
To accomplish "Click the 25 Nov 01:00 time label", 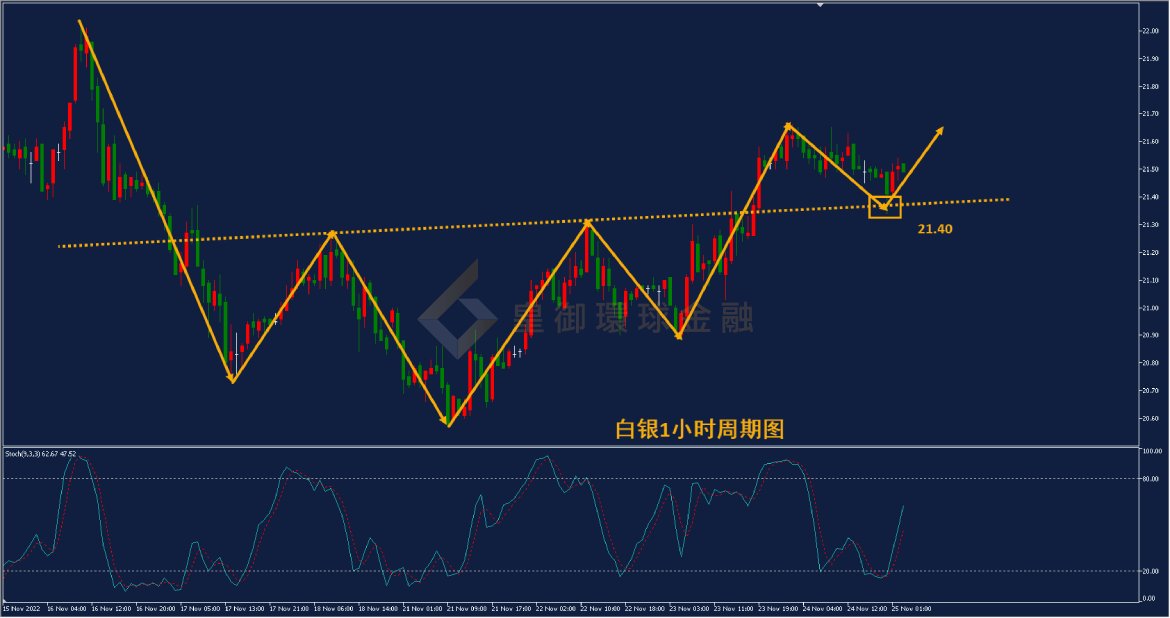I will click(x=911, y=609).
